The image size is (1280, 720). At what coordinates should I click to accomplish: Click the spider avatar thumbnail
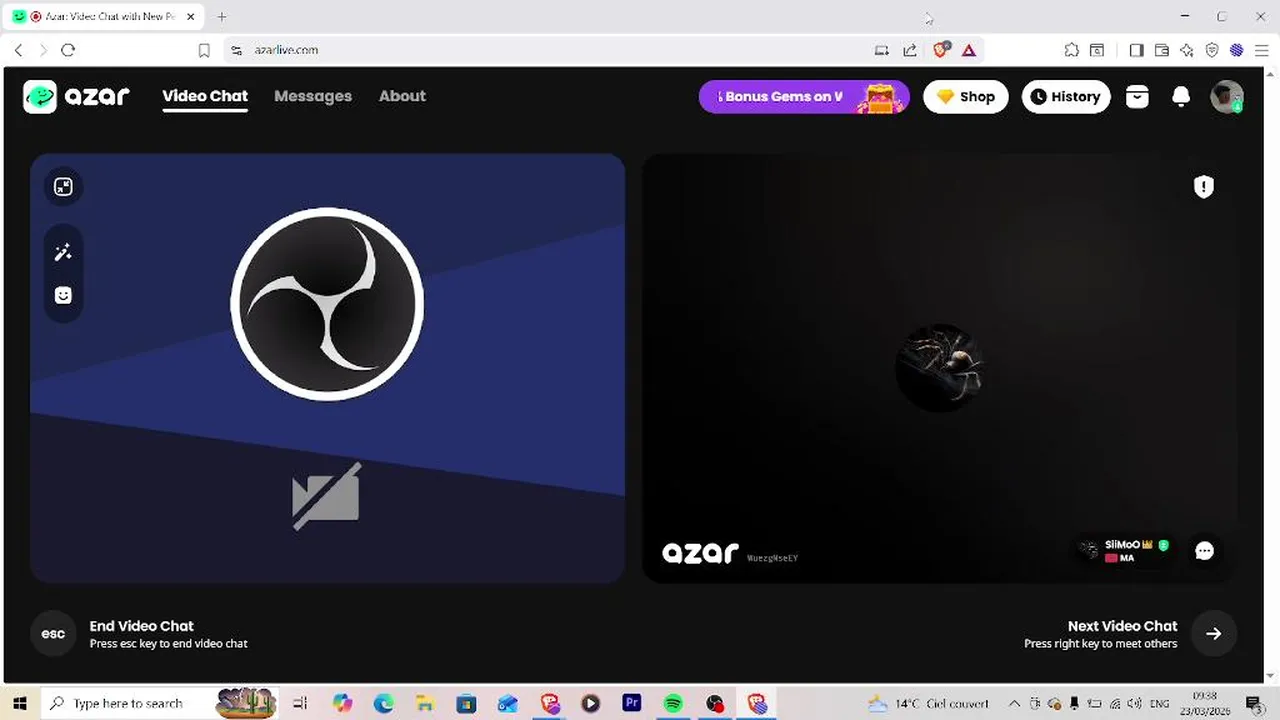point(939,367)
